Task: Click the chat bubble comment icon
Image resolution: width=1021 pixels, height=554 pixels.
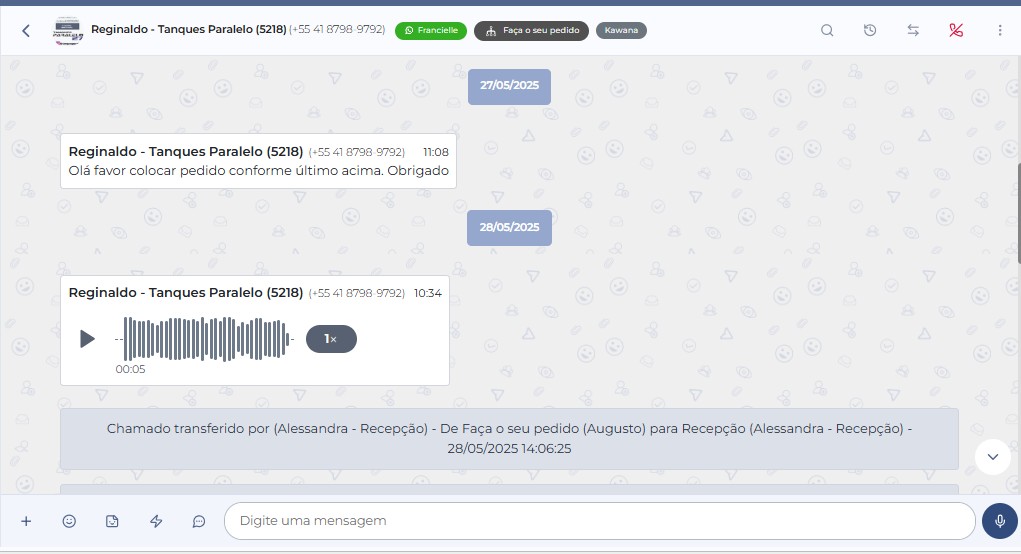Action: (x=199, y=521)
